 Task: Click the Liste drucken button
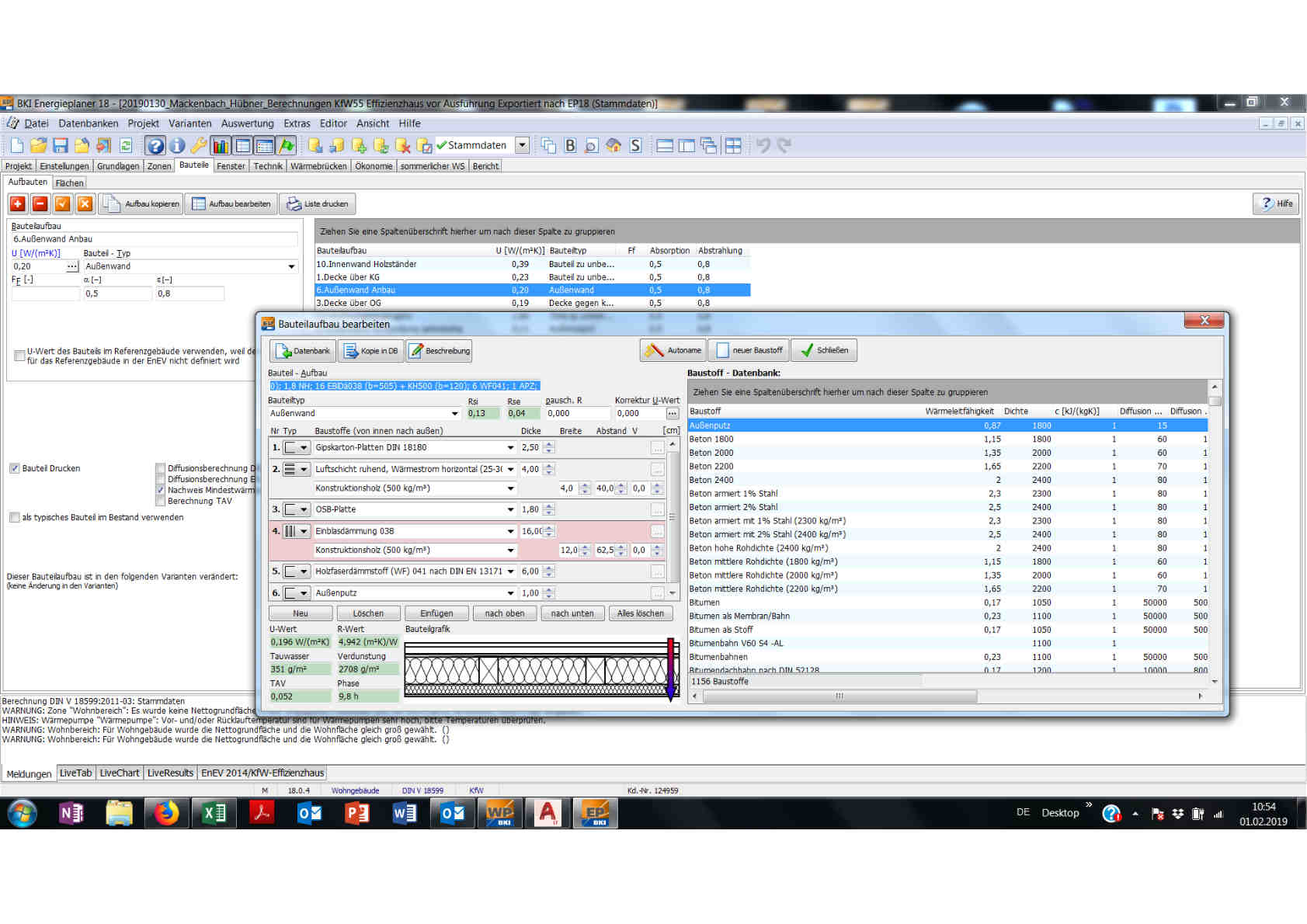pyautogui.click(x=317, y=203)
